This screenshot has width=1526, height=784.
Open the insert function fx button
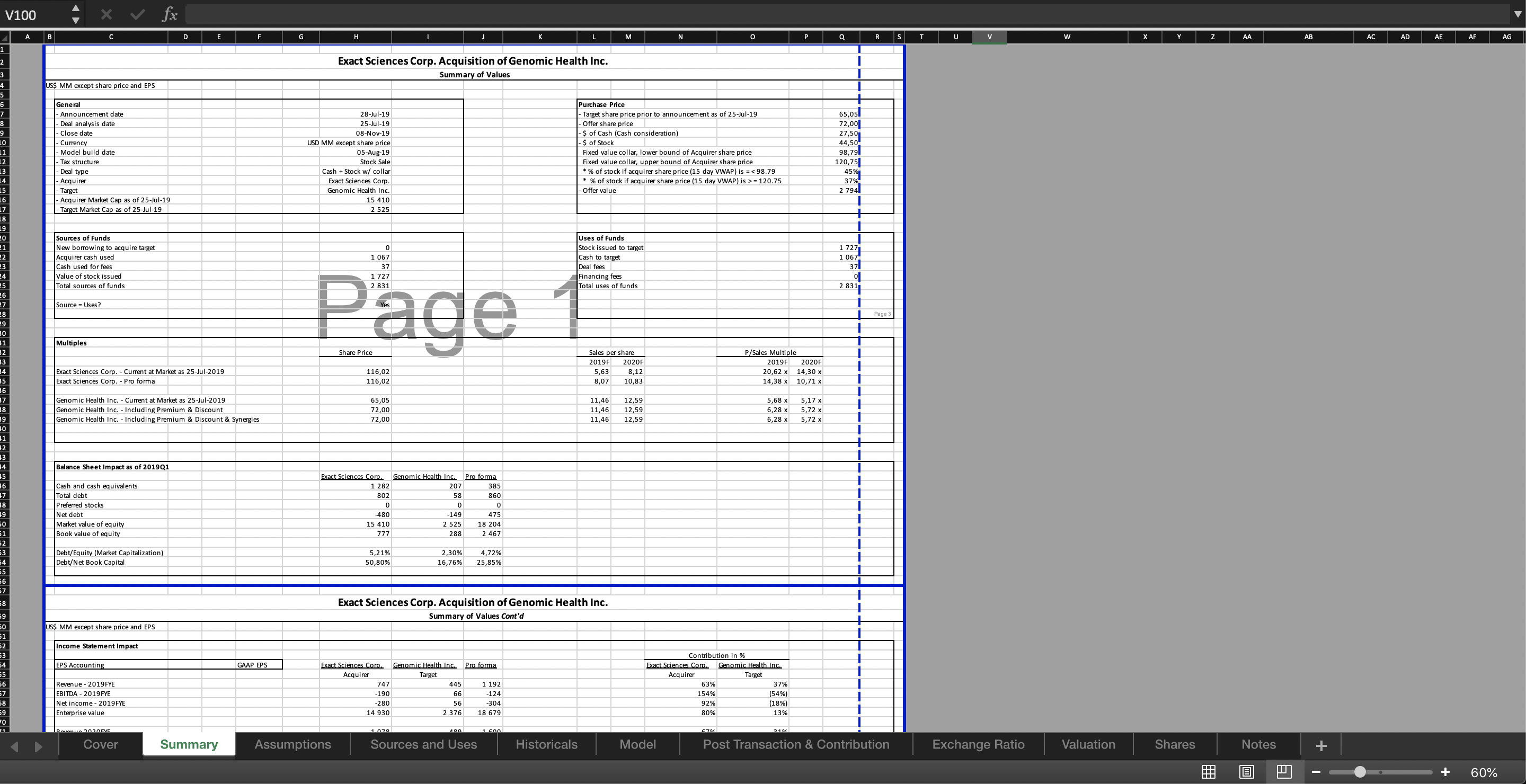[x=170, y=14]
